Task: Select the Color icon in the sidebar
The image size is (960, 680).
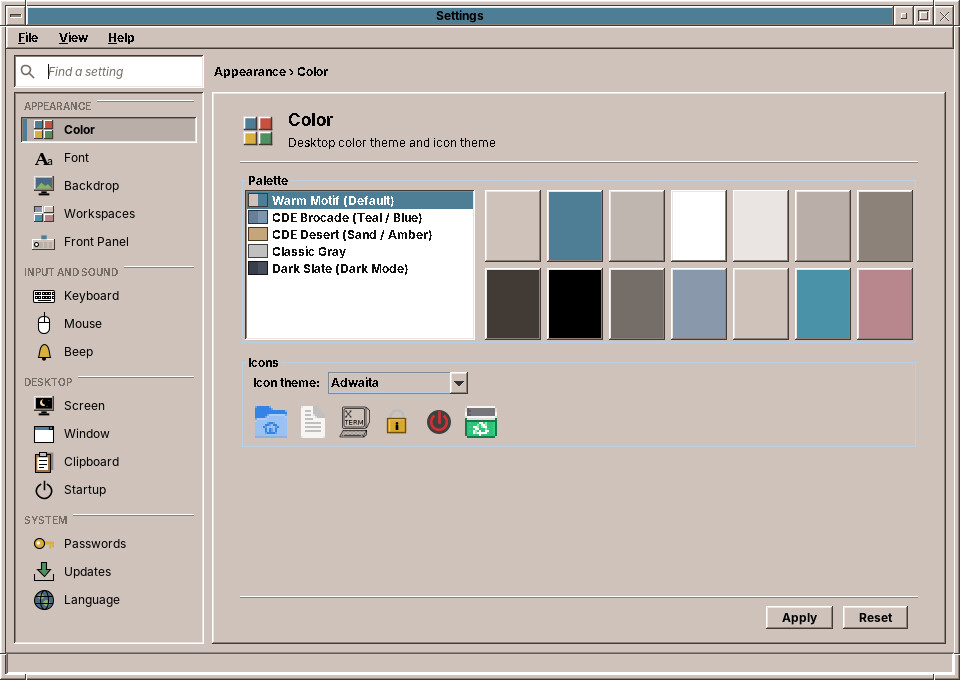Action: (x=43, y=130)
